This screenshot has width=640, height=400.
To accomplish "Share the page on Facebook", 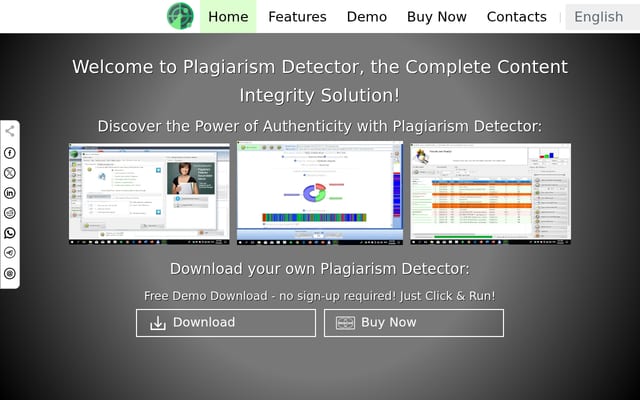I will point(10,153).
